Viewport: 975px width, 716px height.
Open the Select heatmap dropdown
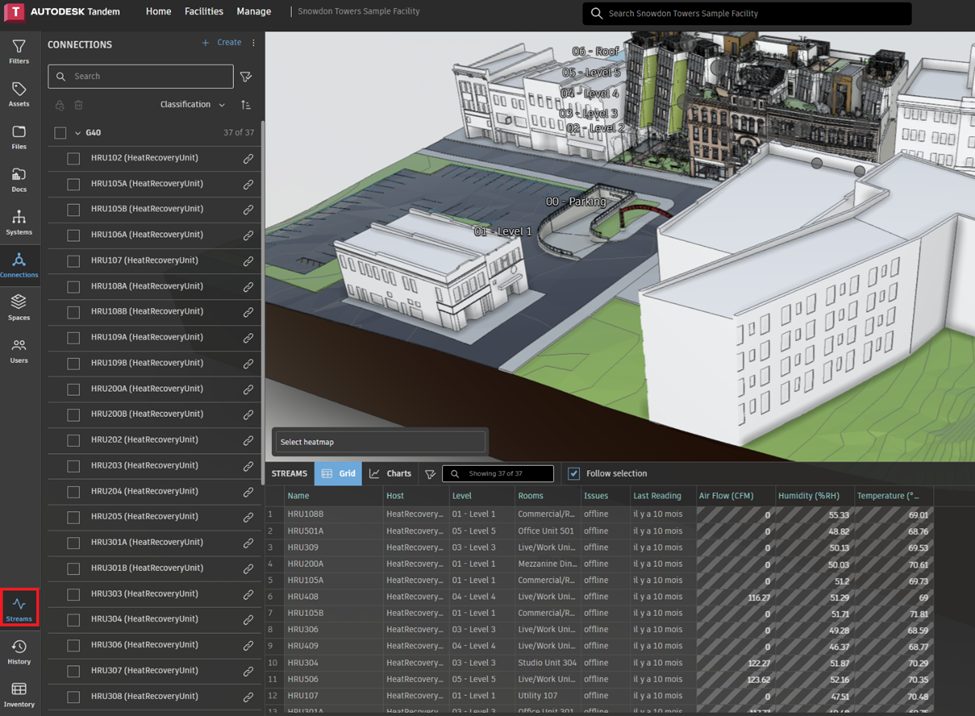(379, 442)
